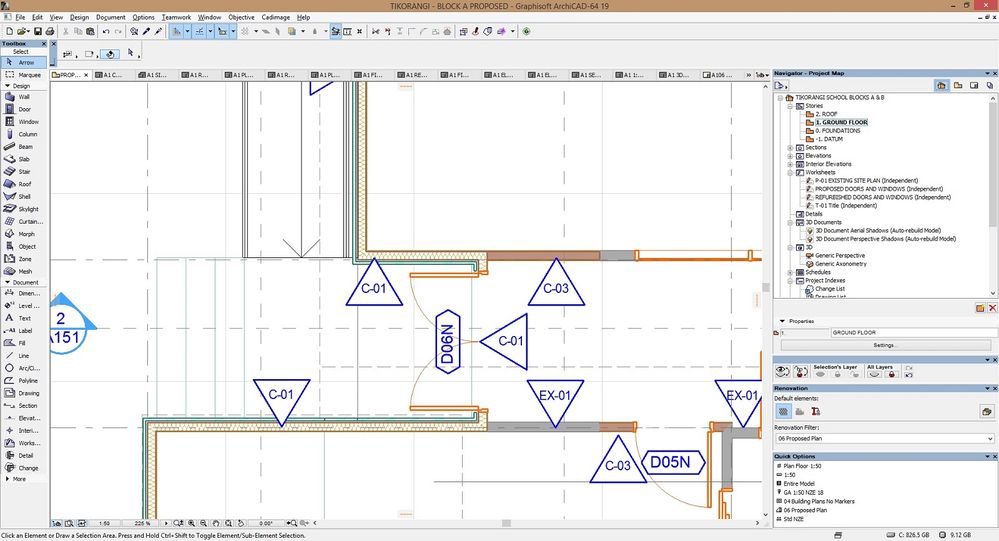Select Generic Perspective in Navigator
This screenshot has height=541, width=999.
840,256
